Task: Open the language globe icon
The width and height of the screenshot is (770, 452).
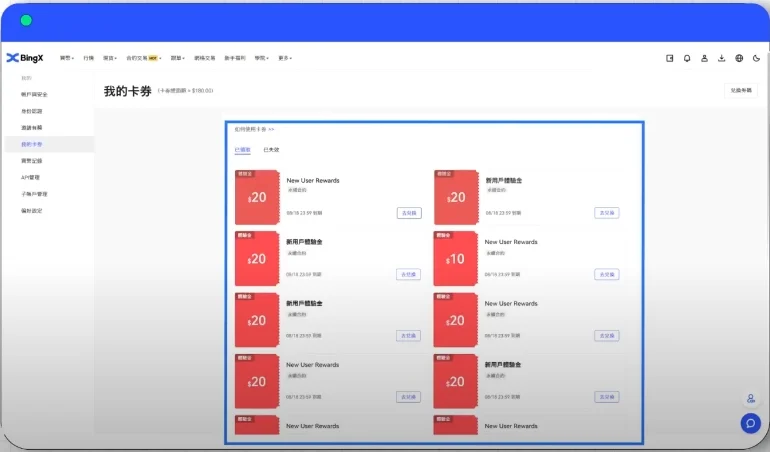Action: 739,58
